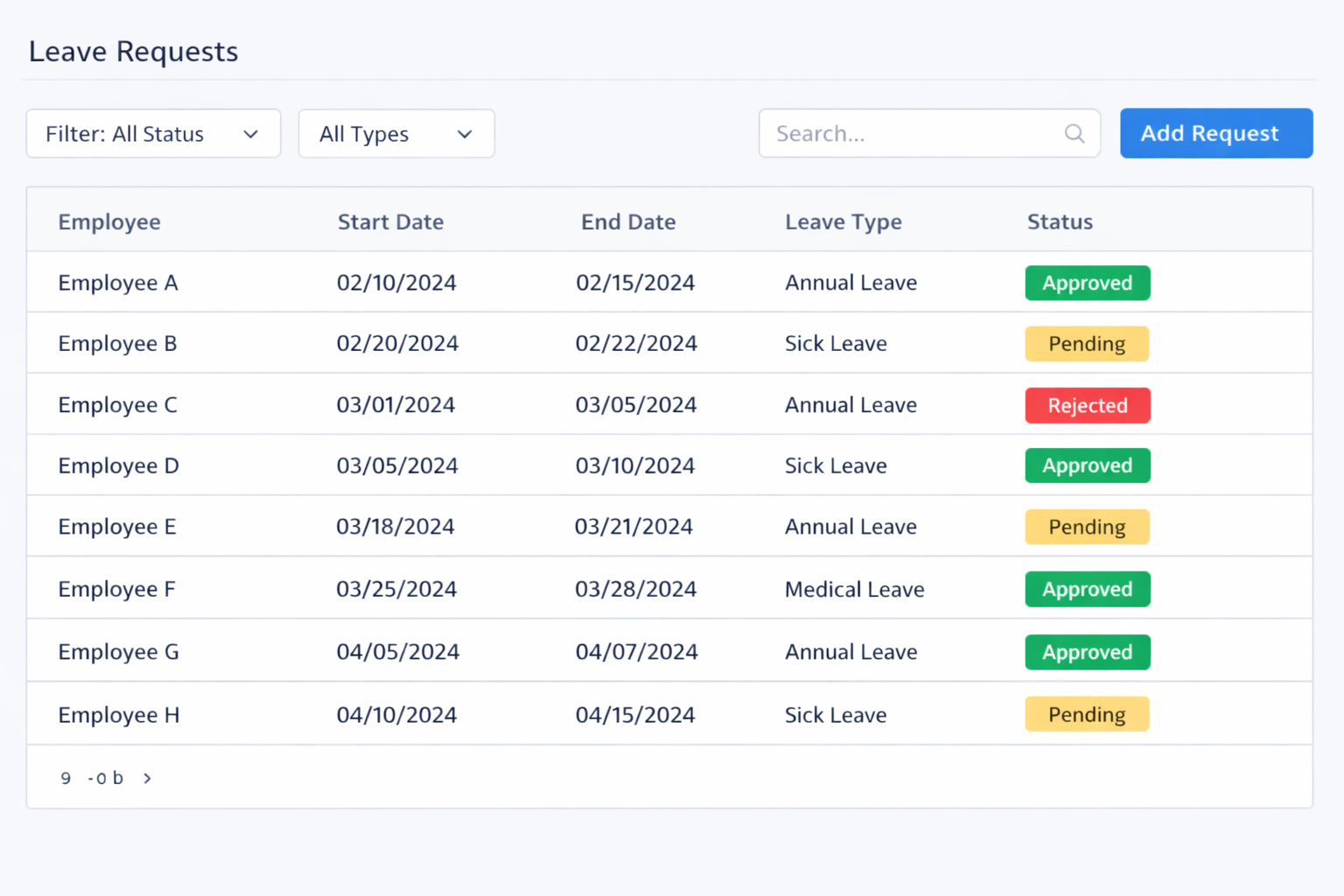Screen dimensions: 1344x896
Task: Open the Filter: All Status dropdown
Action: 153,134
